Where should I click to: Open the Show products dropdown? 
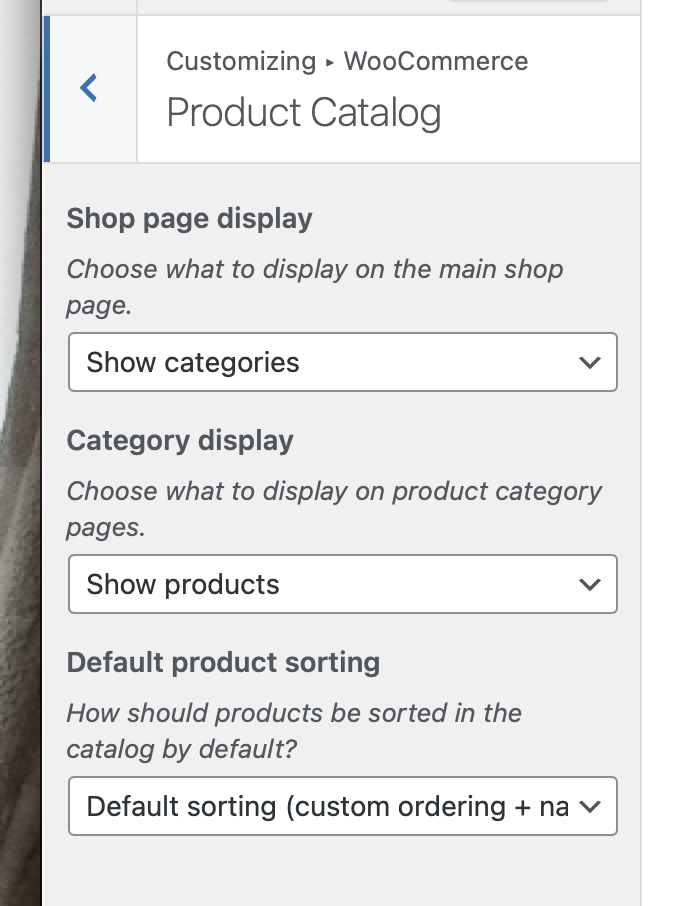tap(342, 584)
